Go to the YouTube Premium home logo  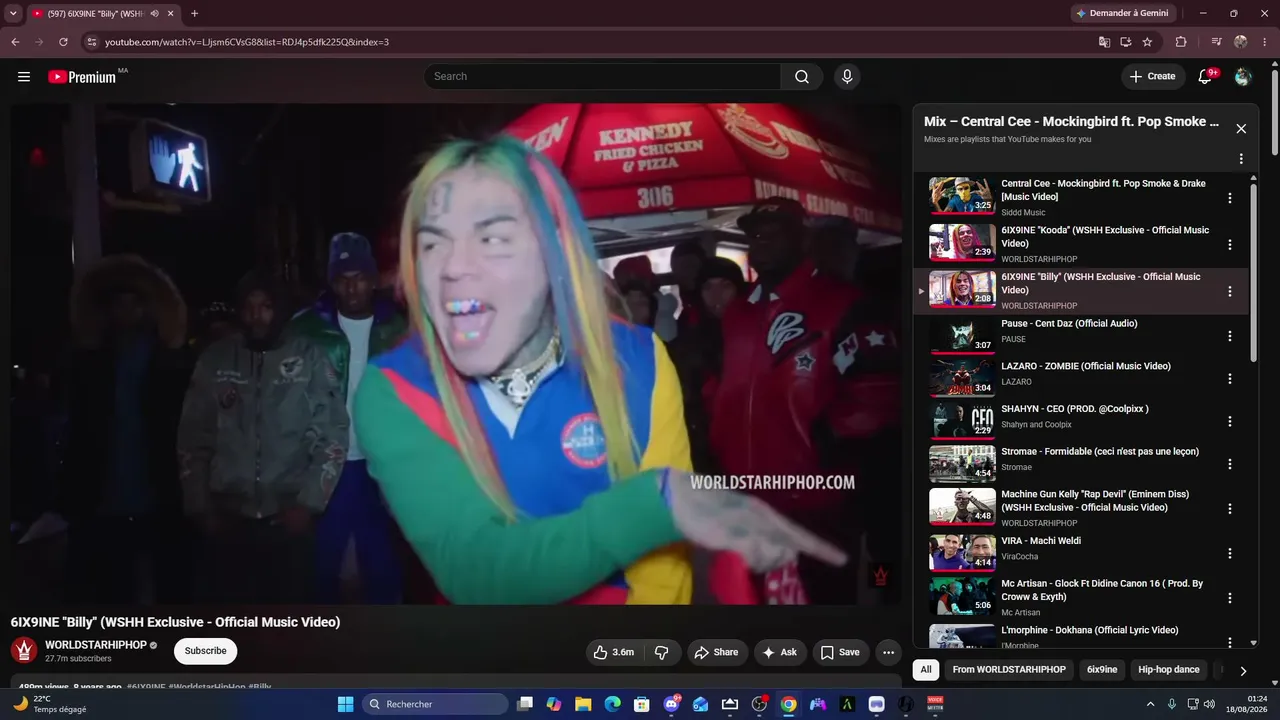pos(82,77)
